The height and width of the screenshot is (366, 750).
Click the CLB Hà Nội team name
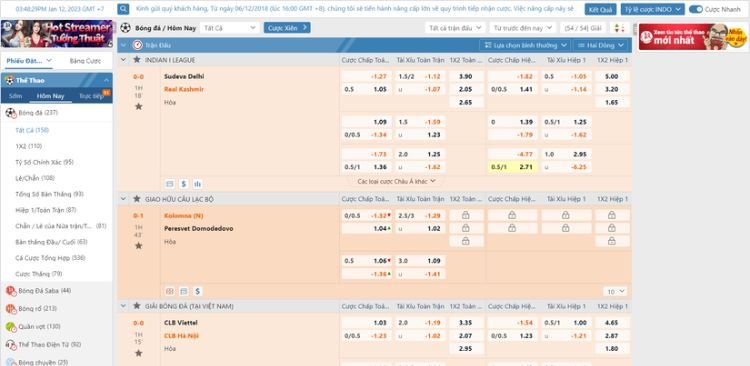click(181, 336)
